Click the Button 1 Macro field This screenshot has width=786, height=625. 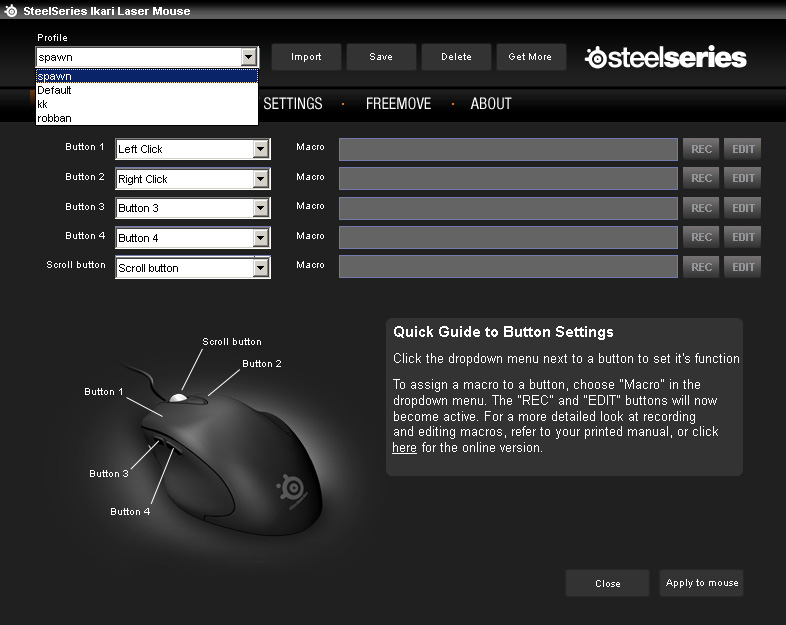point(508,149)
